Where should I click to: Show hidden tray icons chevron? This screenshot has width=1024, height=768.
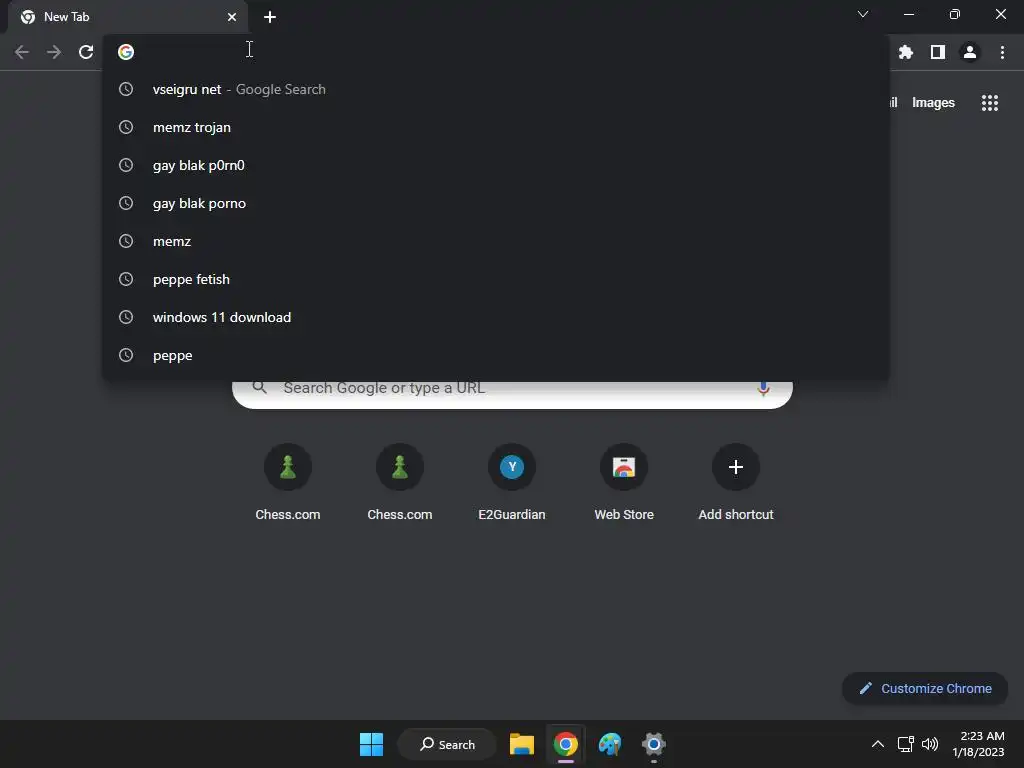pyautogui.click(x=878, y=744)
